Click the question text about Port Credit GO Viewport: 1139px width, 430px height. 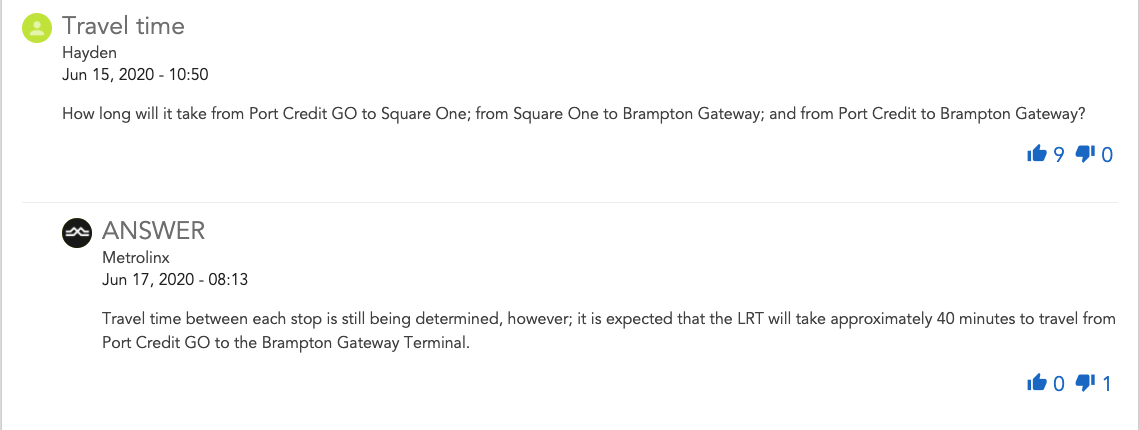point(573,114)
